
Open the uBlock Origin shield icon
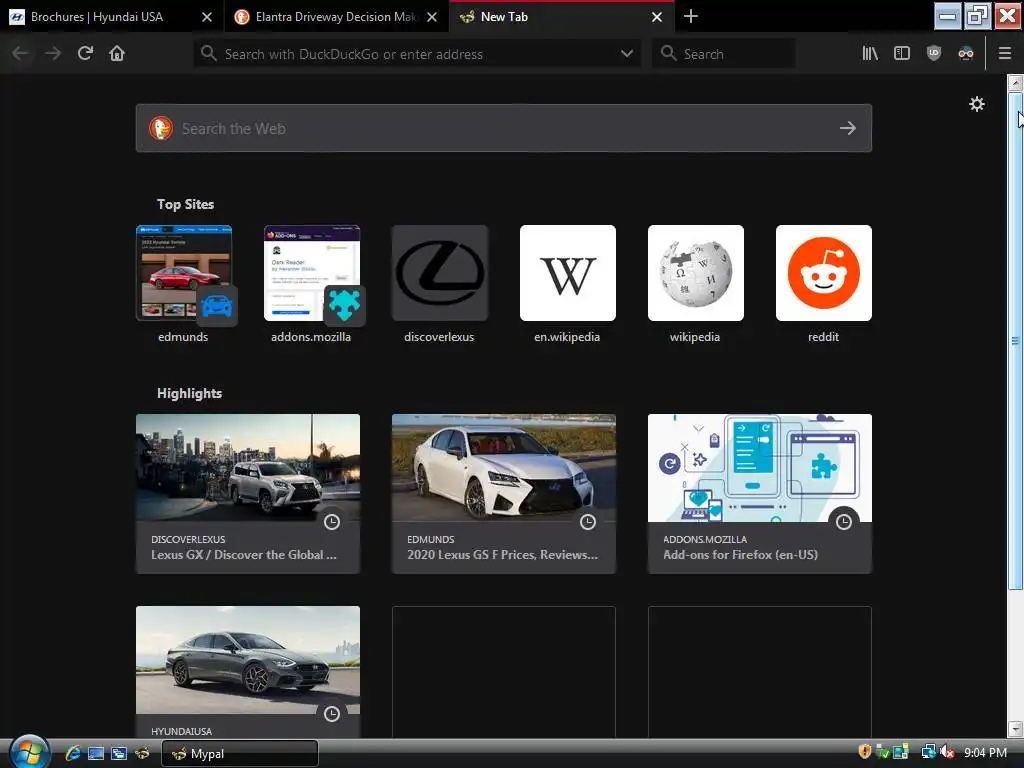pos(934,54)
